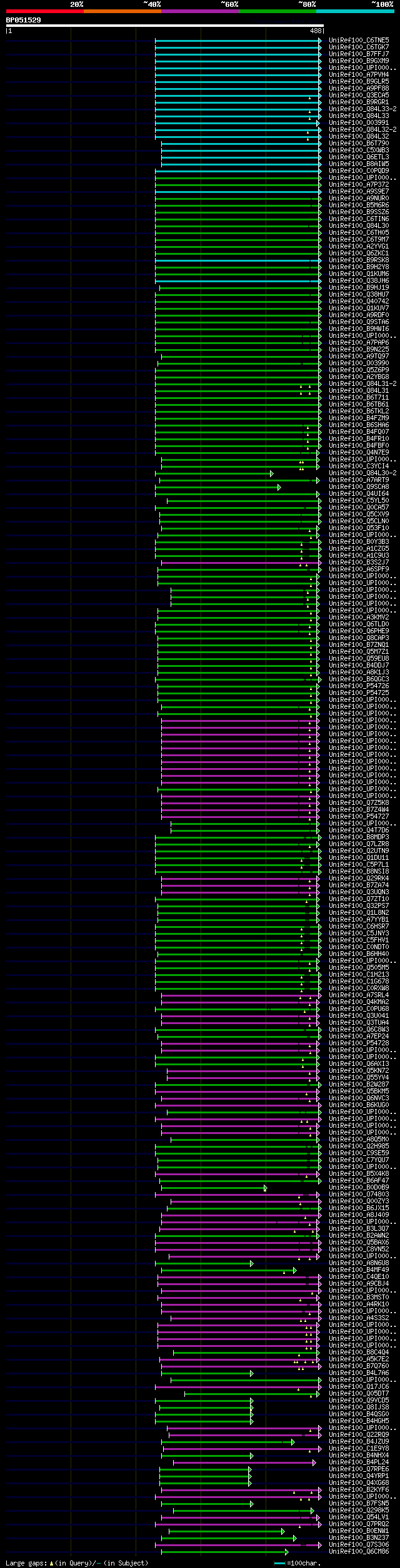Click the UniRef100_Q6ZKC1 label
Image resolution: width=400 pixels, height=1568 pixels.
(x=359, y=254)
